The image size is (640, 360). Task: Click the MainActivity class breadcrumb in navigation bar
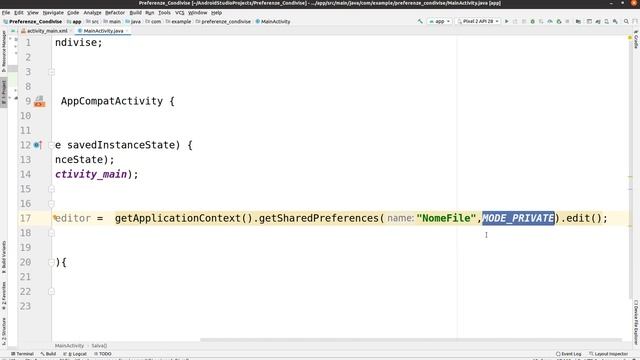tap(273, 21)
